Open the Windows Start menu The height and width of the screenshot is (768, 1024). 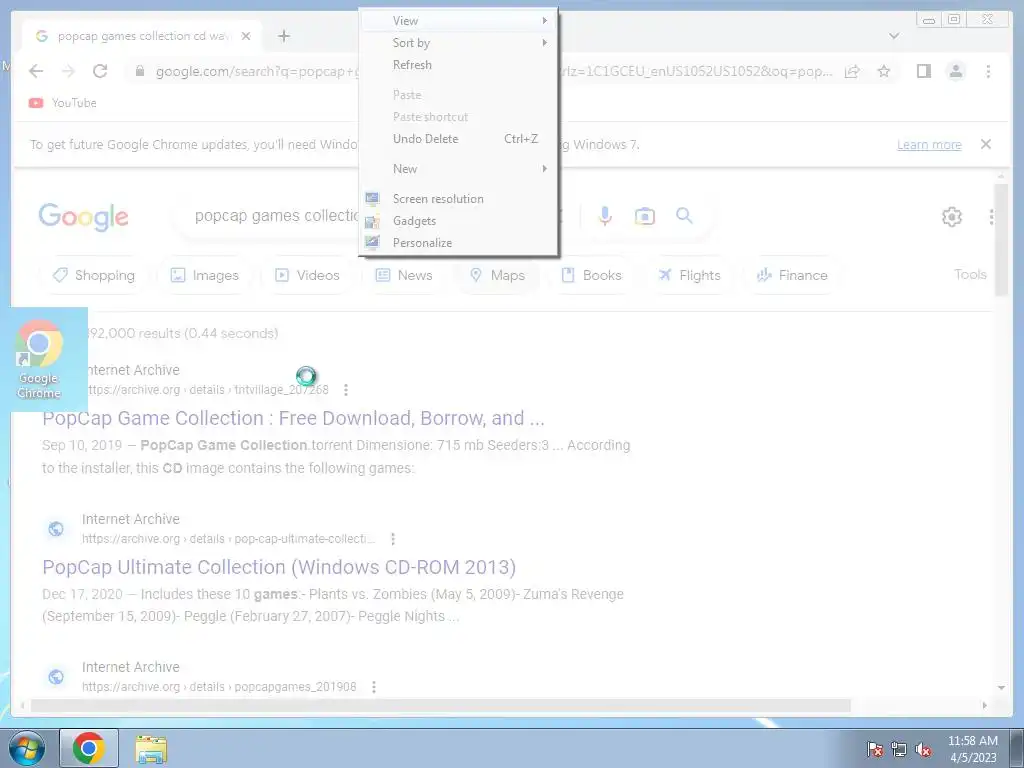tap(27, 748)
